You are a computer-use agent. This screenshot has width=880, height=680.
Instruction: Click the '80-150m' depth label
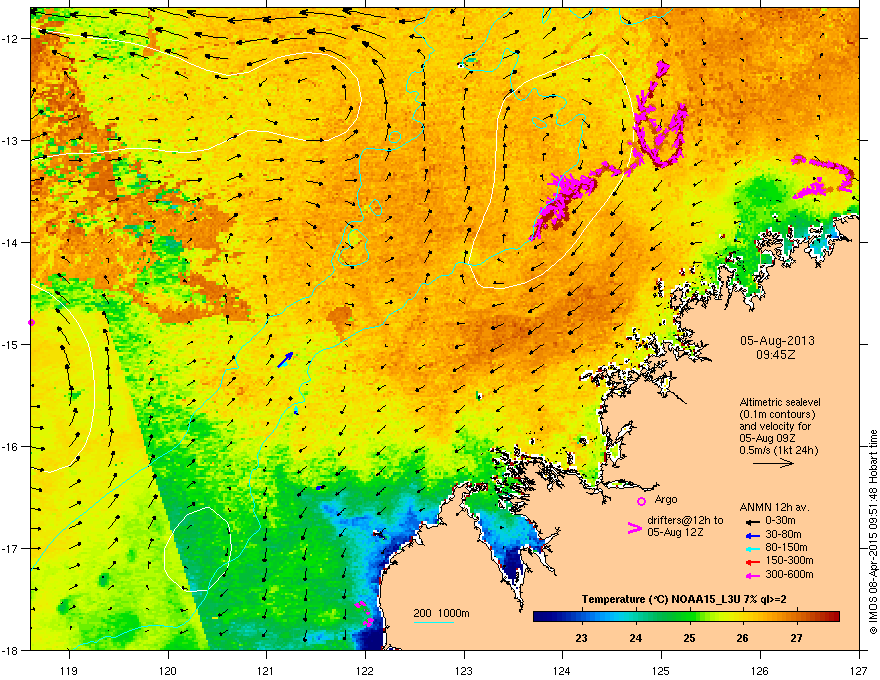point(786,547)
